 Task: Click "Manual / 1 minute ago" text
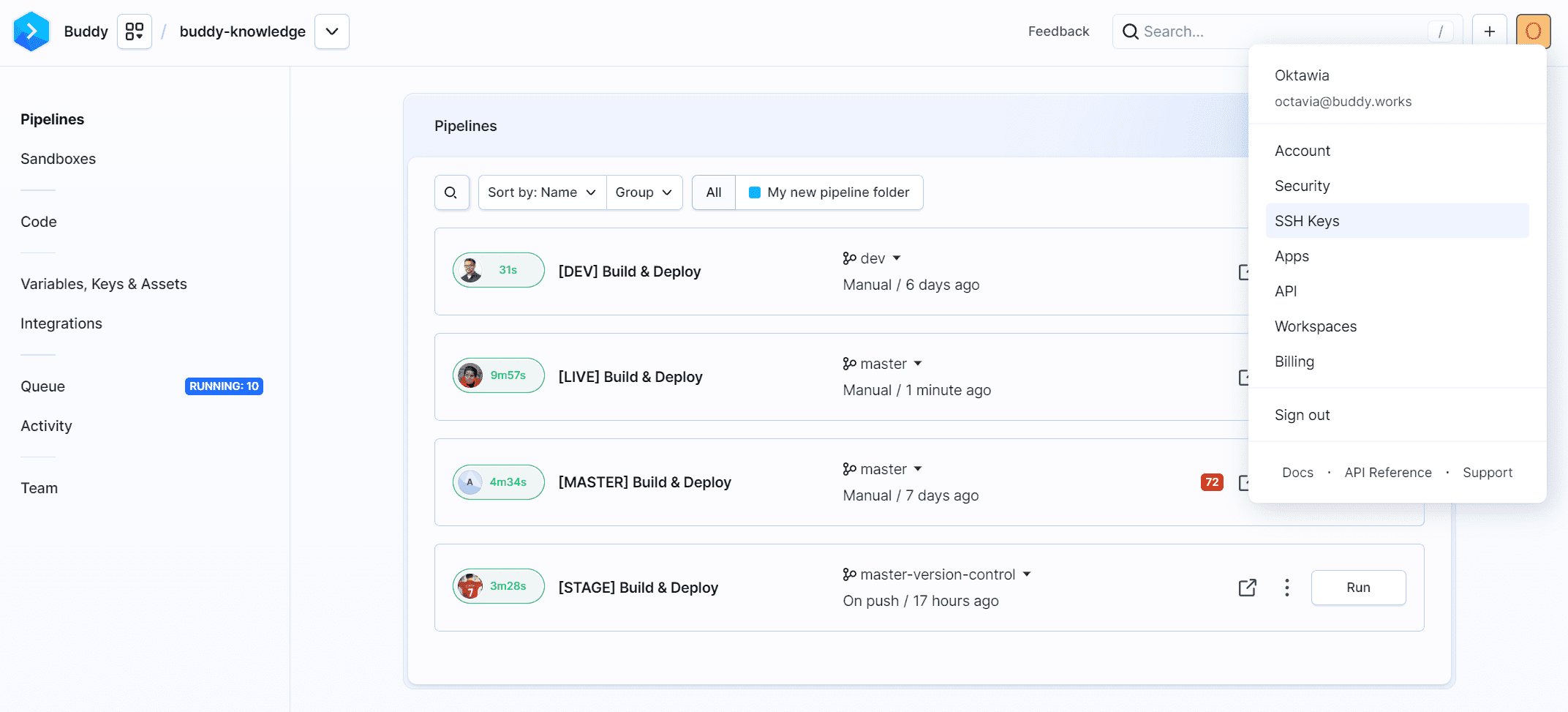916,390
